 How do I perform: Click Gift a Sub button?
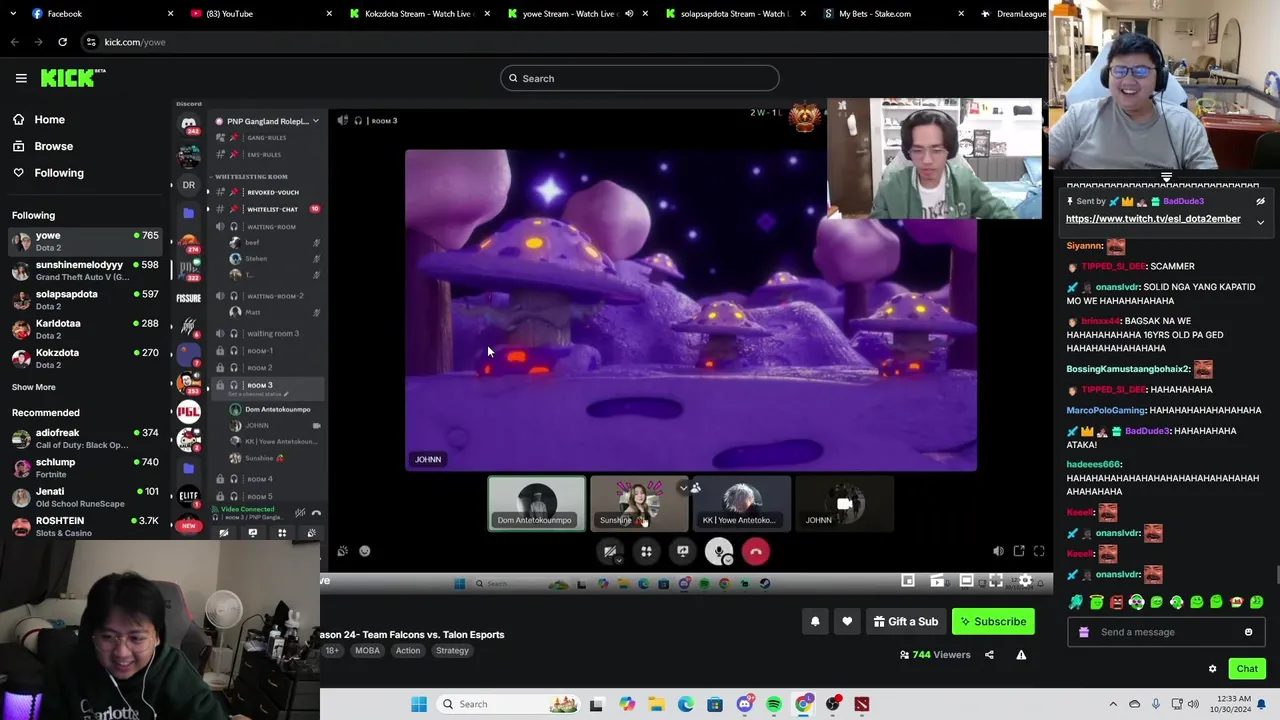pyautogui.click(x=906, y=621)
